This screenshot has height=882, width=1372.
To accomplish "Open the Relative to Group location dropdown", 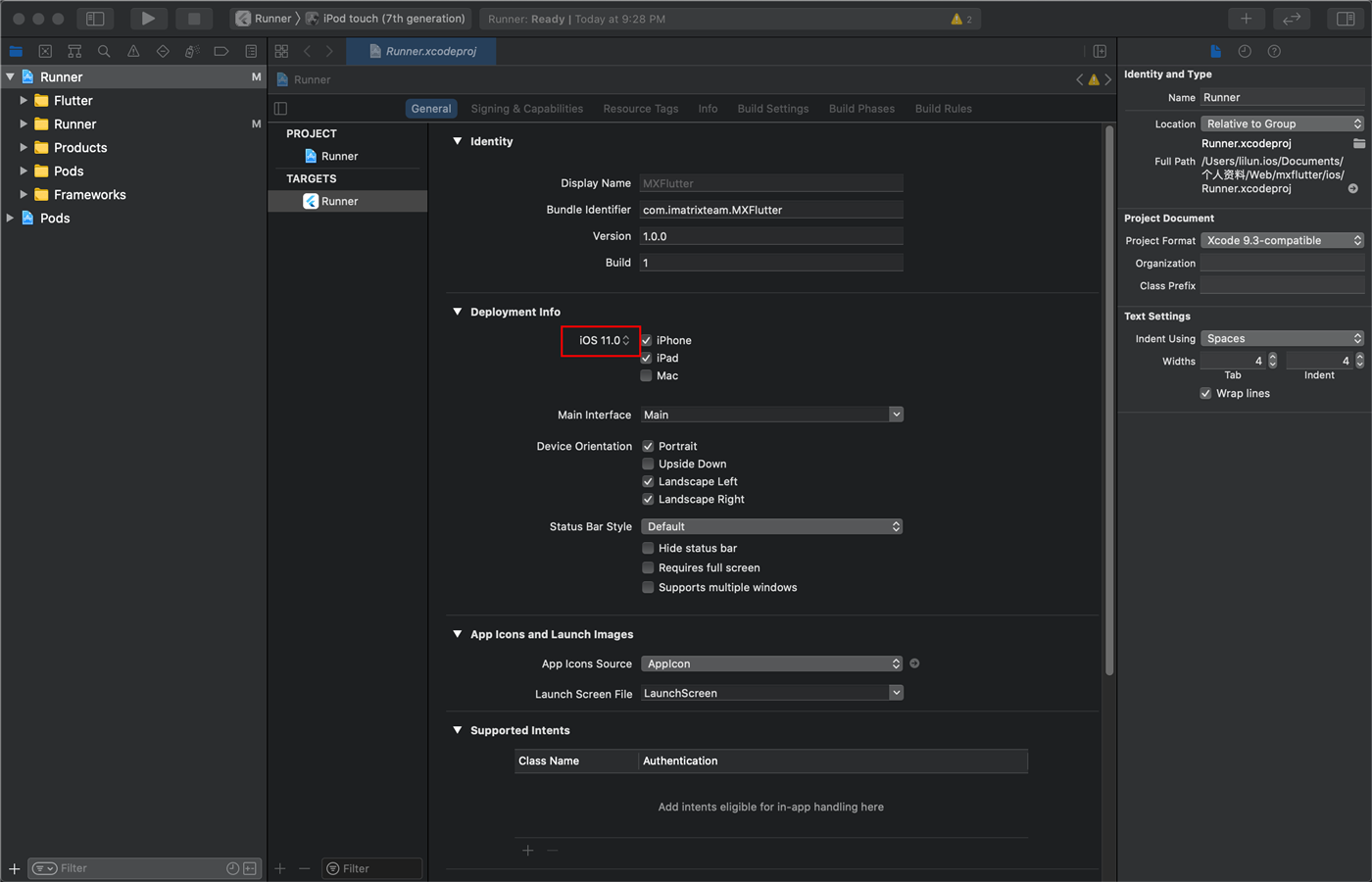I will (1282, 123).
